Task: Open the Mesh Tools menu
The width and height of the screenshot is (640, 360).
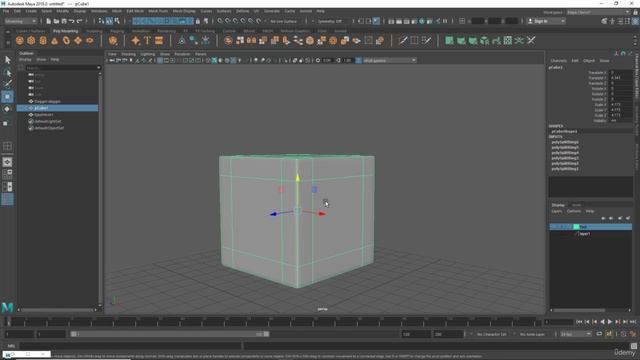Action: [158, 11]
